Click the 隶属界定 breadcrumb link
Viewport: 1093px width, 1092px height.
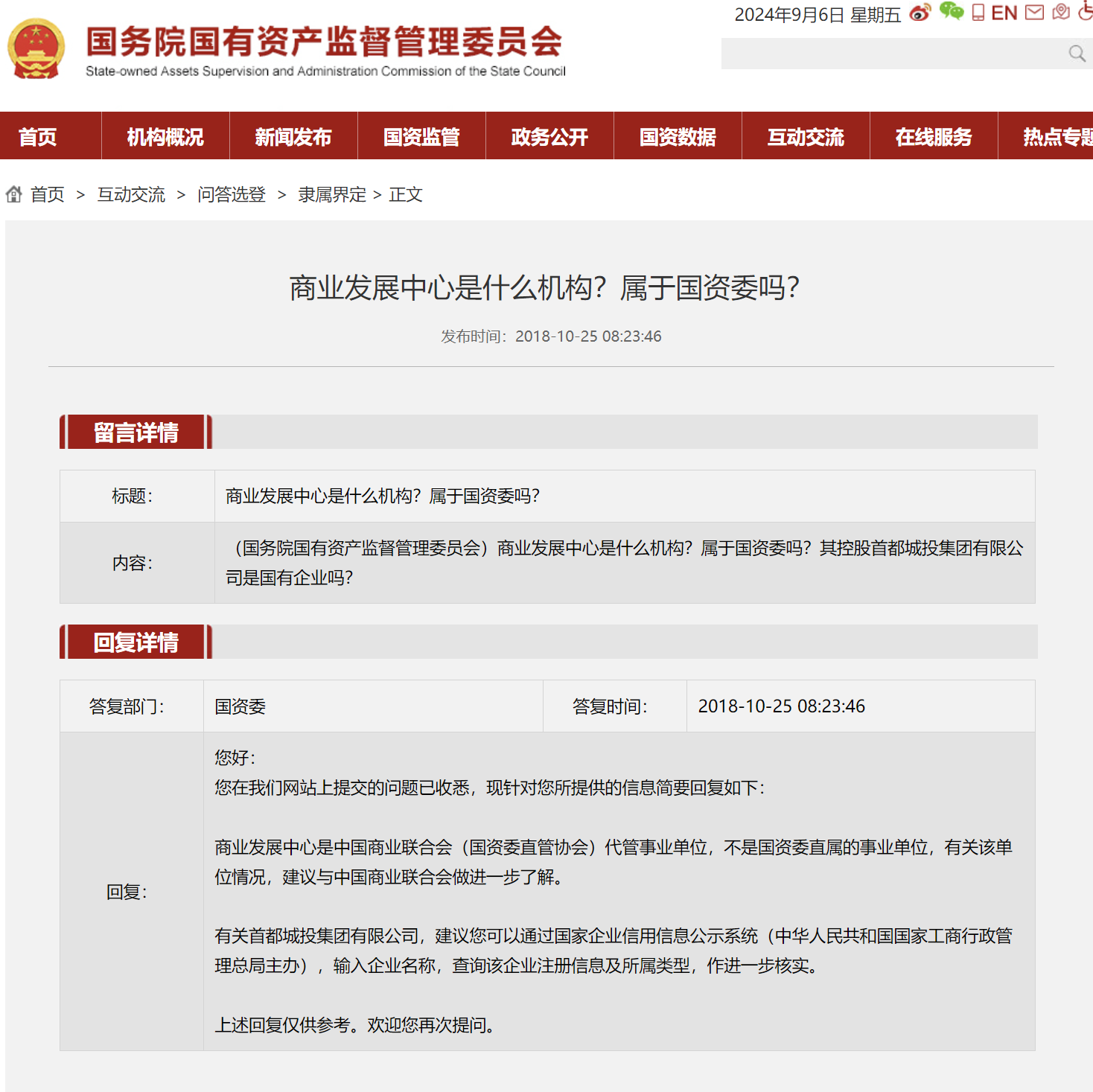[331, 194]
